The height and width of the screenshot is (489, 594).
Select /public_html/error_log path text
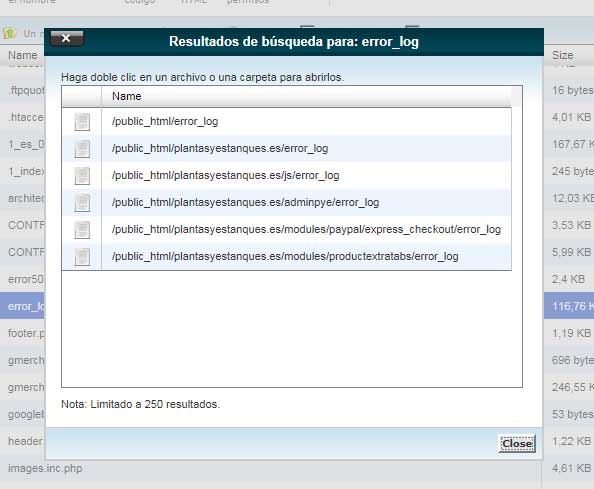pos(165,122)
